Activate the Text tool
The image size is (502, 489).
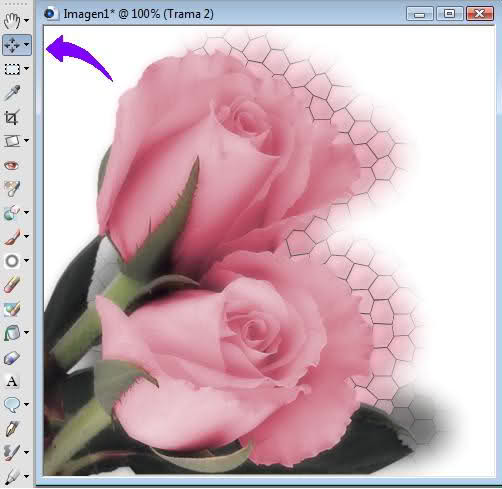point(12,381)
